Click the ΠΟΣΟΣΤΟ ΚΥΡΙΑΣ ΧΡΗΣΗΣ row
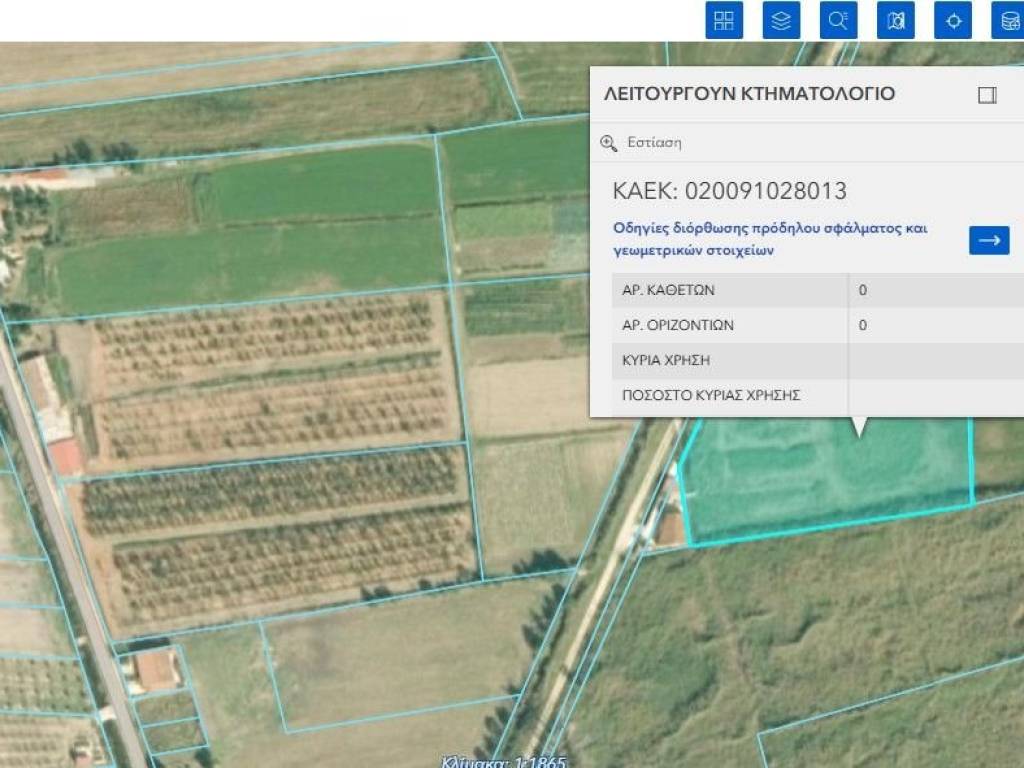Screen dimensions: 1024x768 pyautogui.click(x=730, y=395)
